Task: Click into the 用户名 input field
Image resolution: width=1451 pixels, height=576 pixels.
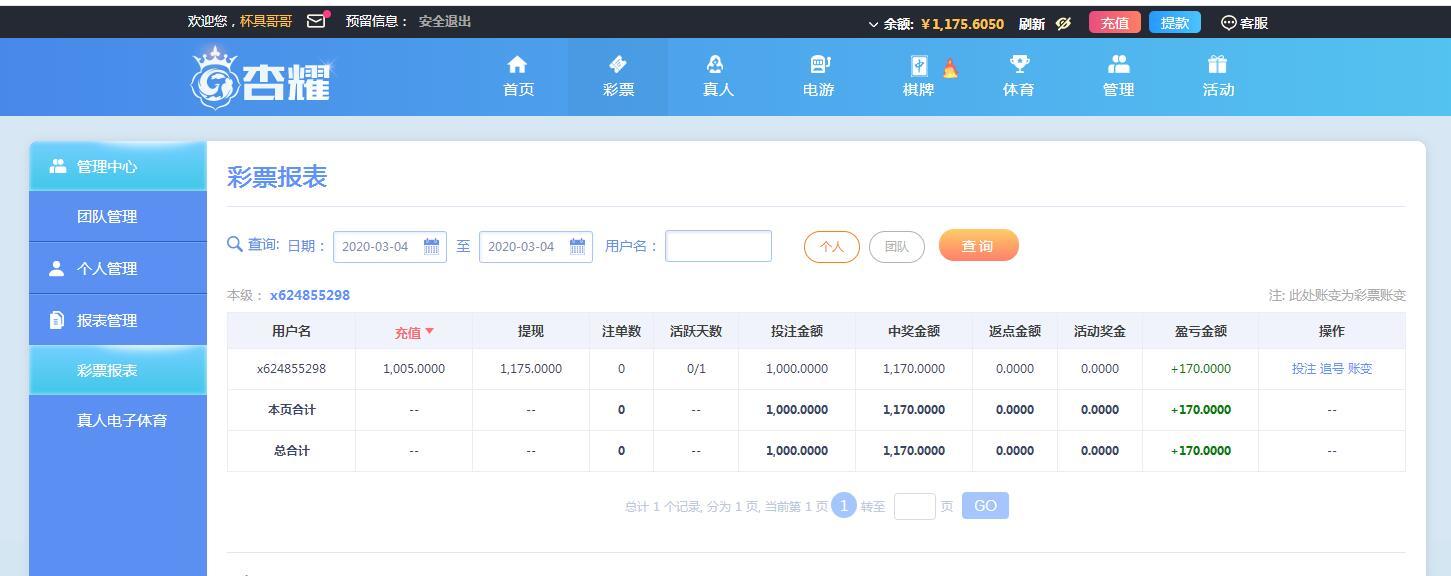Action: pos(718,246)
